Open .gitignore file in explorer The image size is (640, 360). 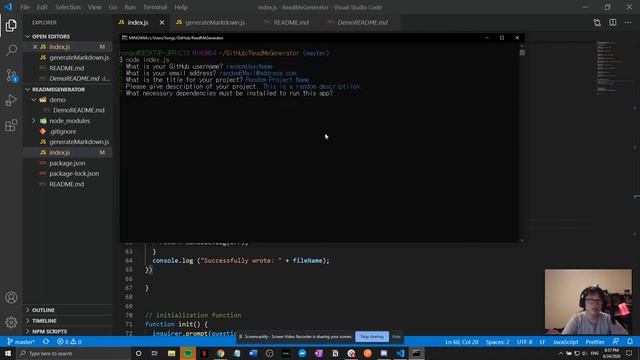pyautogui.click(x=62, y=131)
